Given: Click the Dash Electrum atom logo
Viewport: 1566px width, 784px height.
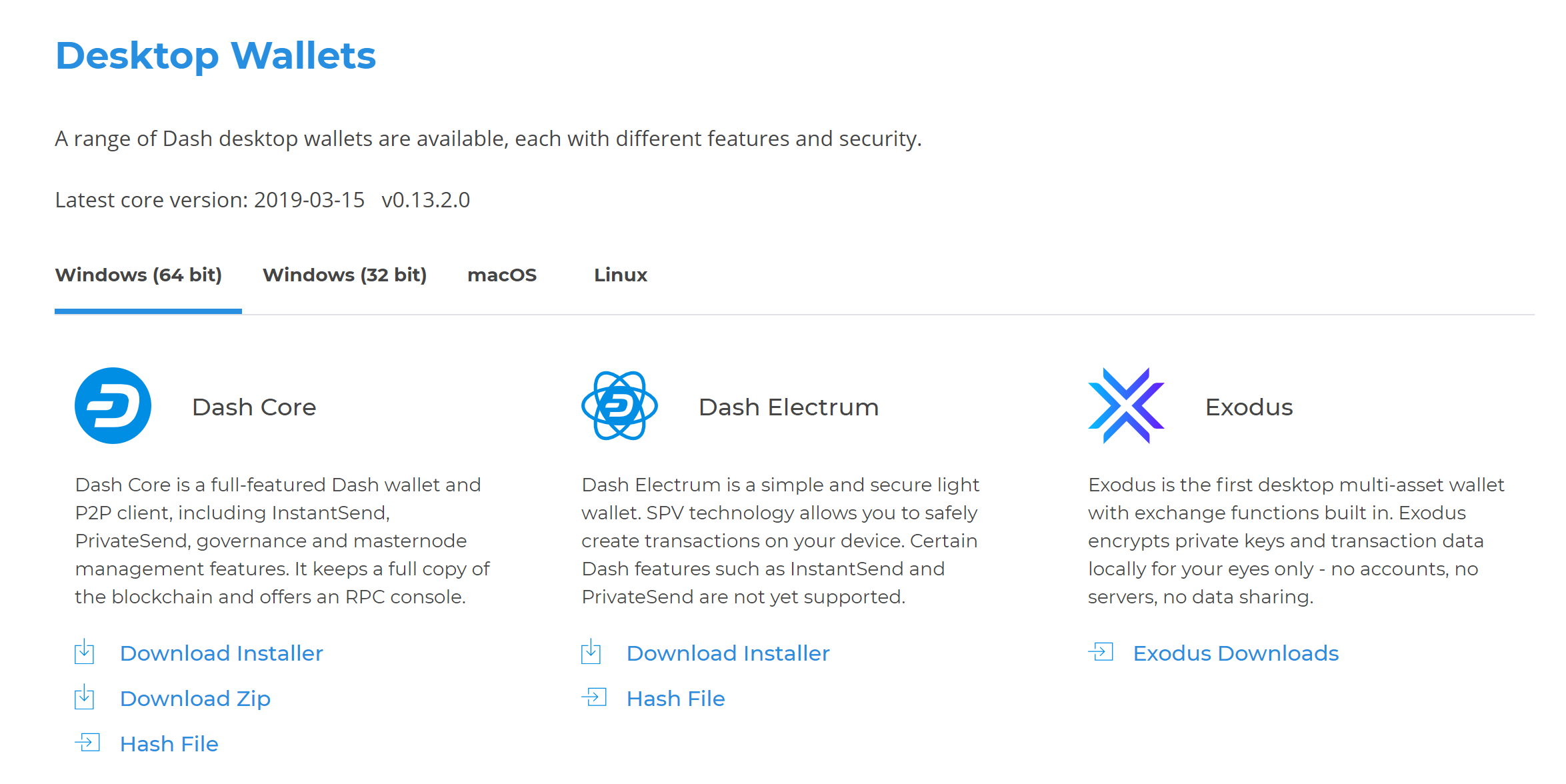Looking at the screenshot, I should click(619, 406).
